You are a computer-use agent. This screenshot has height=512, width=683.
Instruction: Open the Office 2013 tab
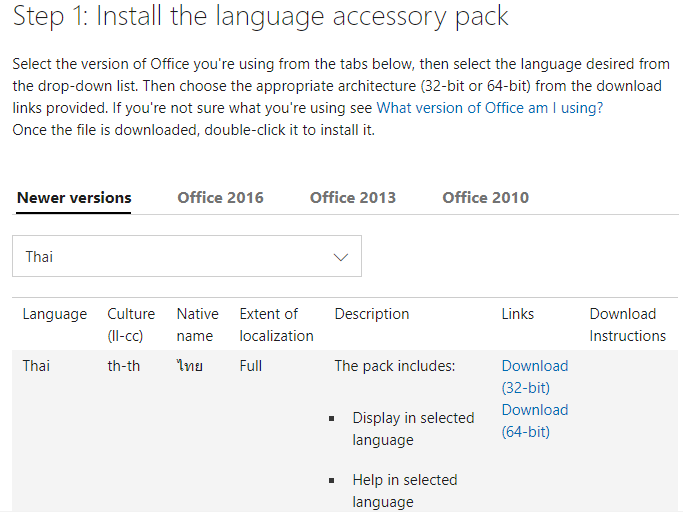353,198
